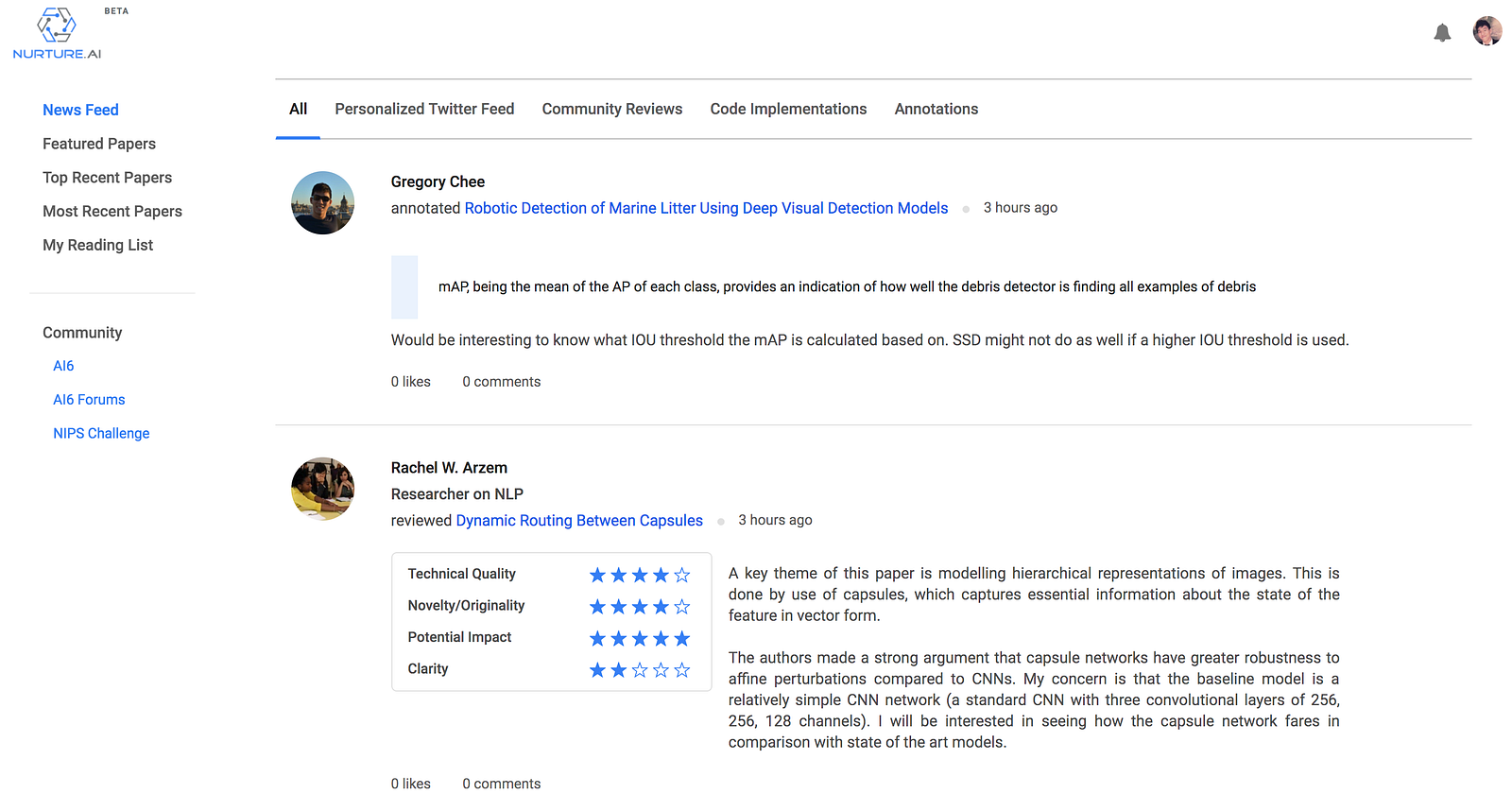Click the fifth star of Technical Quality
The height and width of the screenshot is (811, 1512).
pos(682,575)
